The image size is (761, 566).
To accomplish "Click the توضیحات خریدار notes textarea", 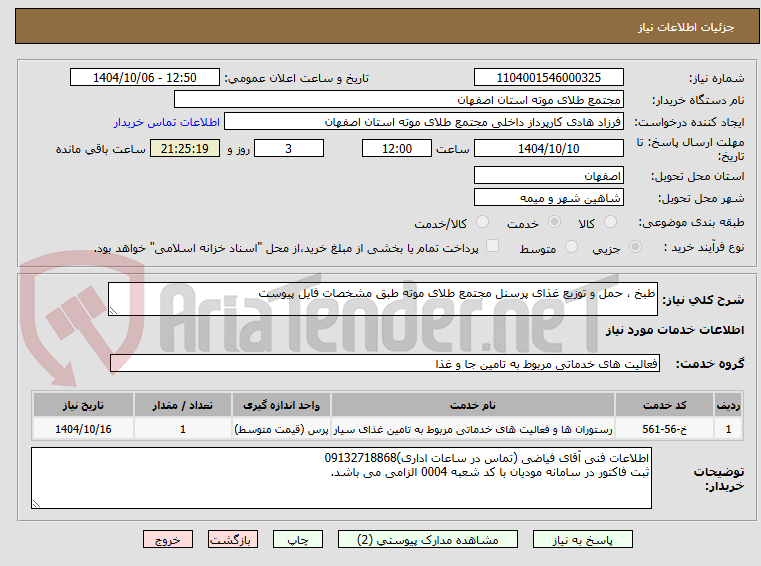I will pyautogui.click(x=341, y=478).
